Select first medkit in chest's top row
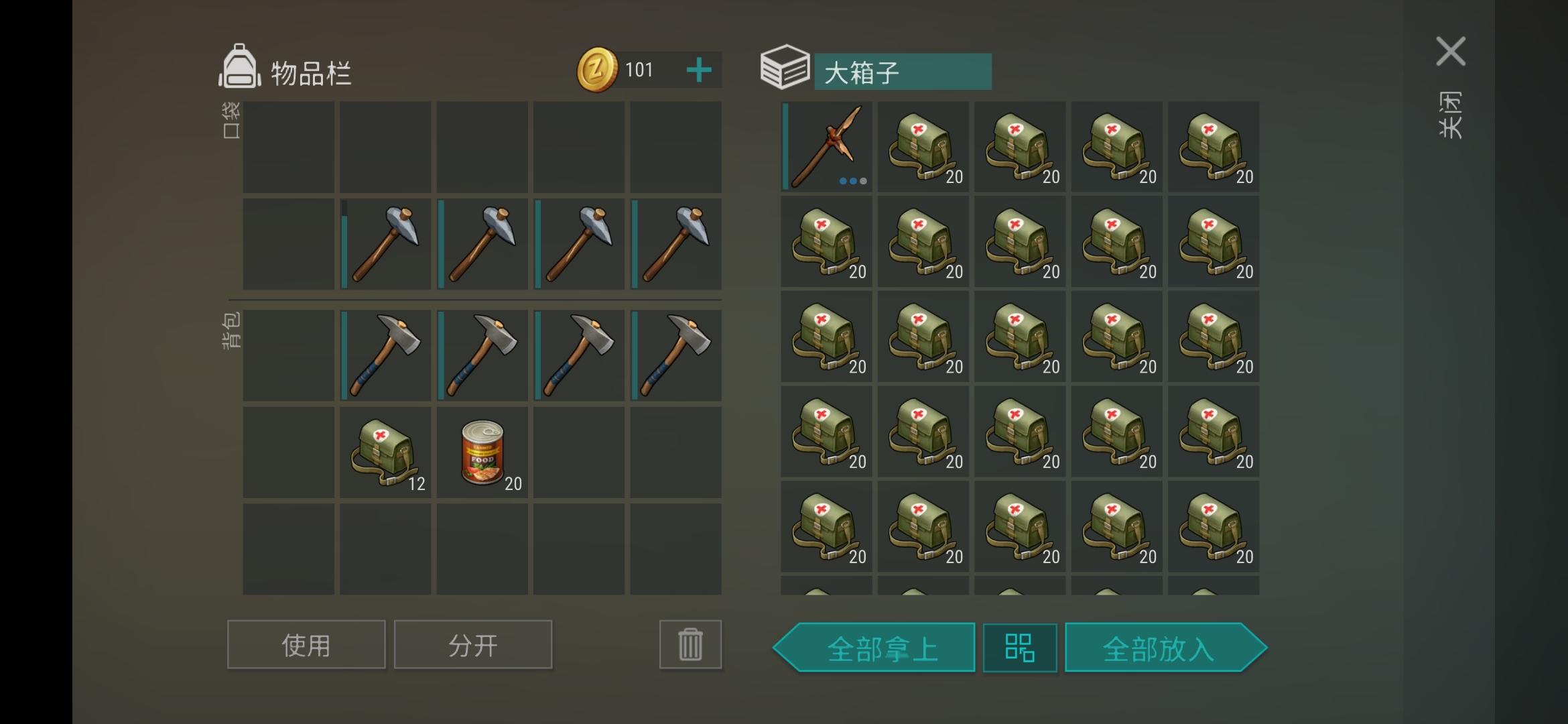This screenshot has height=724, width=1568. (x=923, y=147)
